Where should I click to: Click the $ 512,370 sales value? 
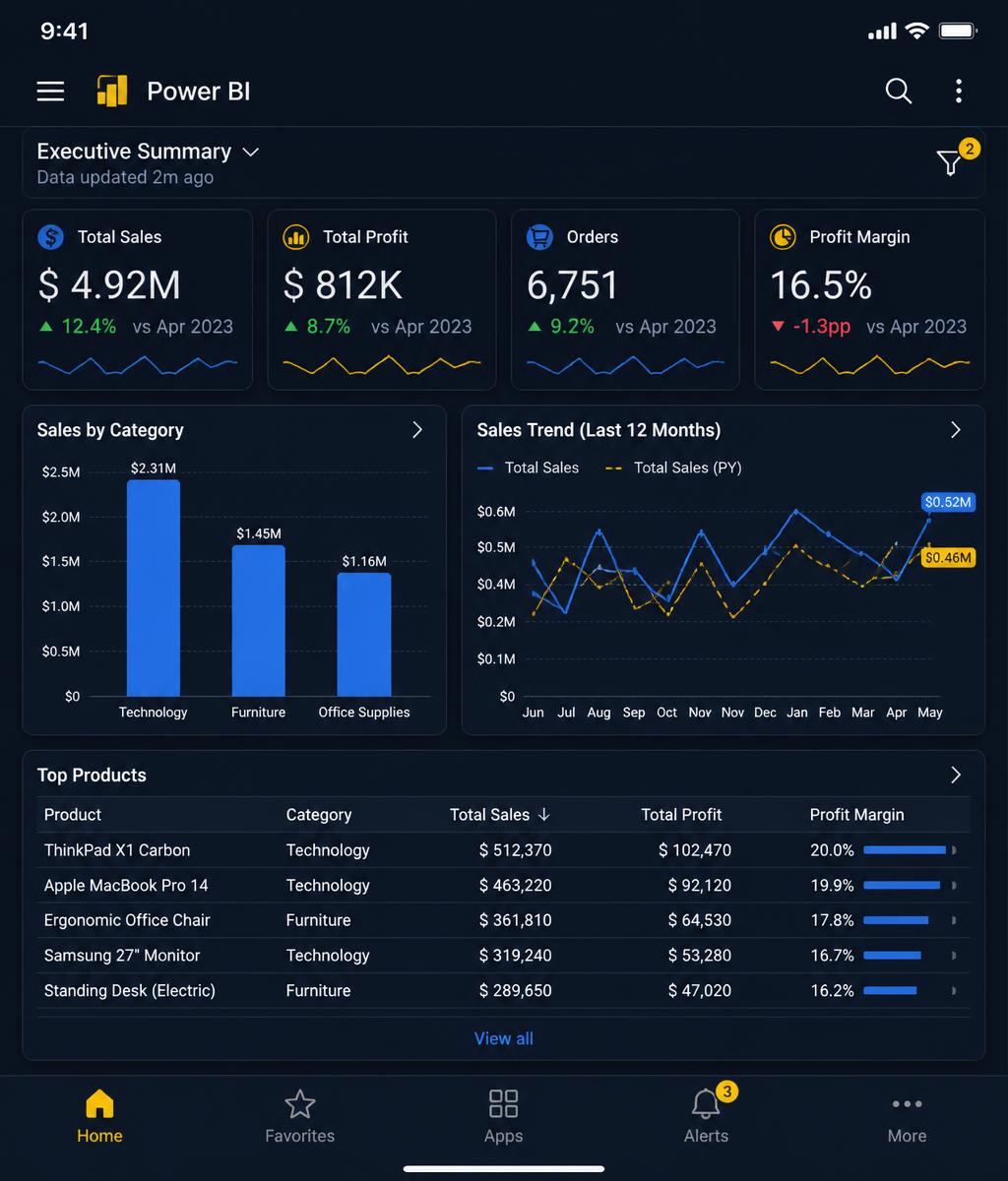point(515,850)
